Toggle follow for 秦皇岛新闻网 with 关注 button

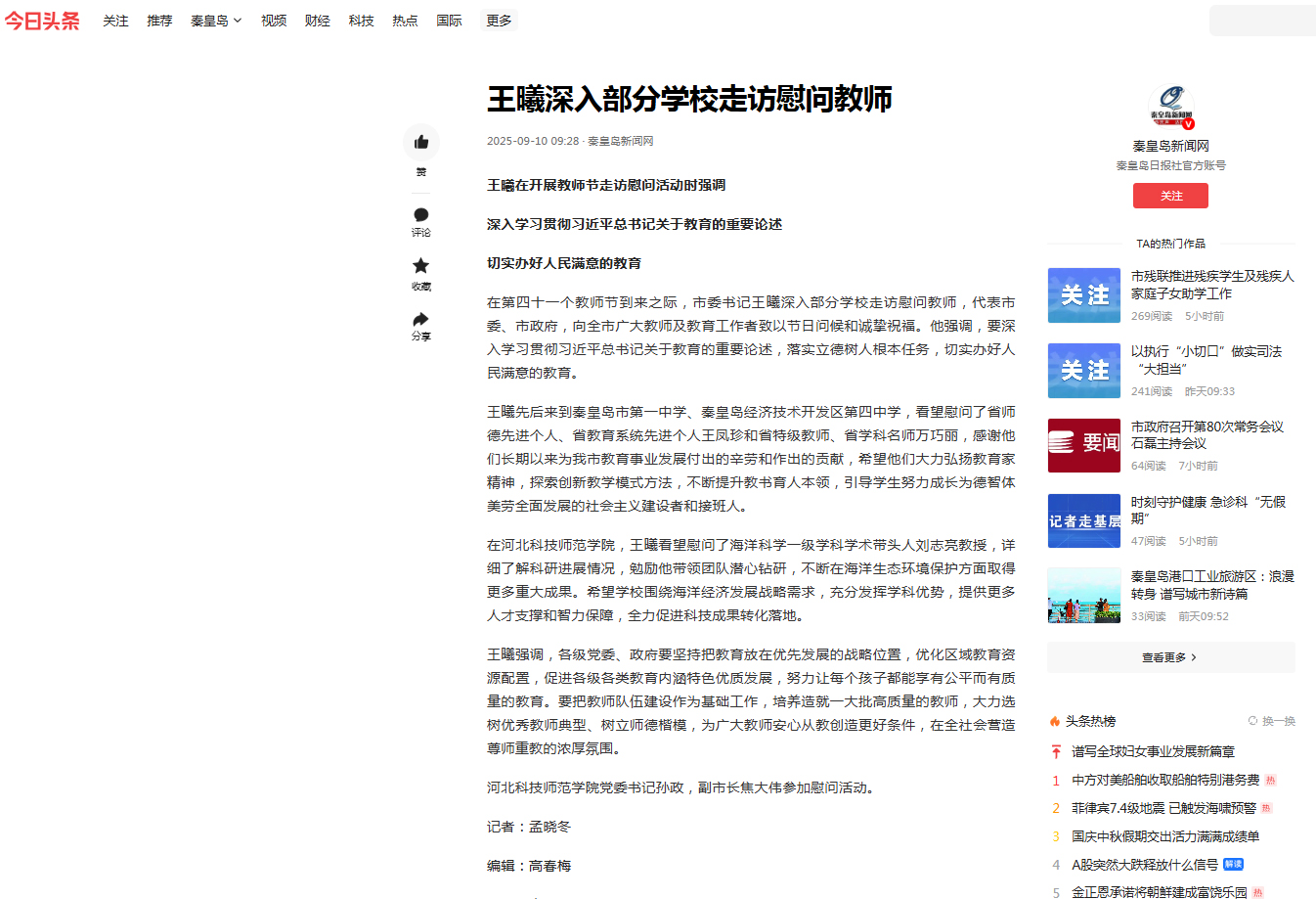point(1170,196)
